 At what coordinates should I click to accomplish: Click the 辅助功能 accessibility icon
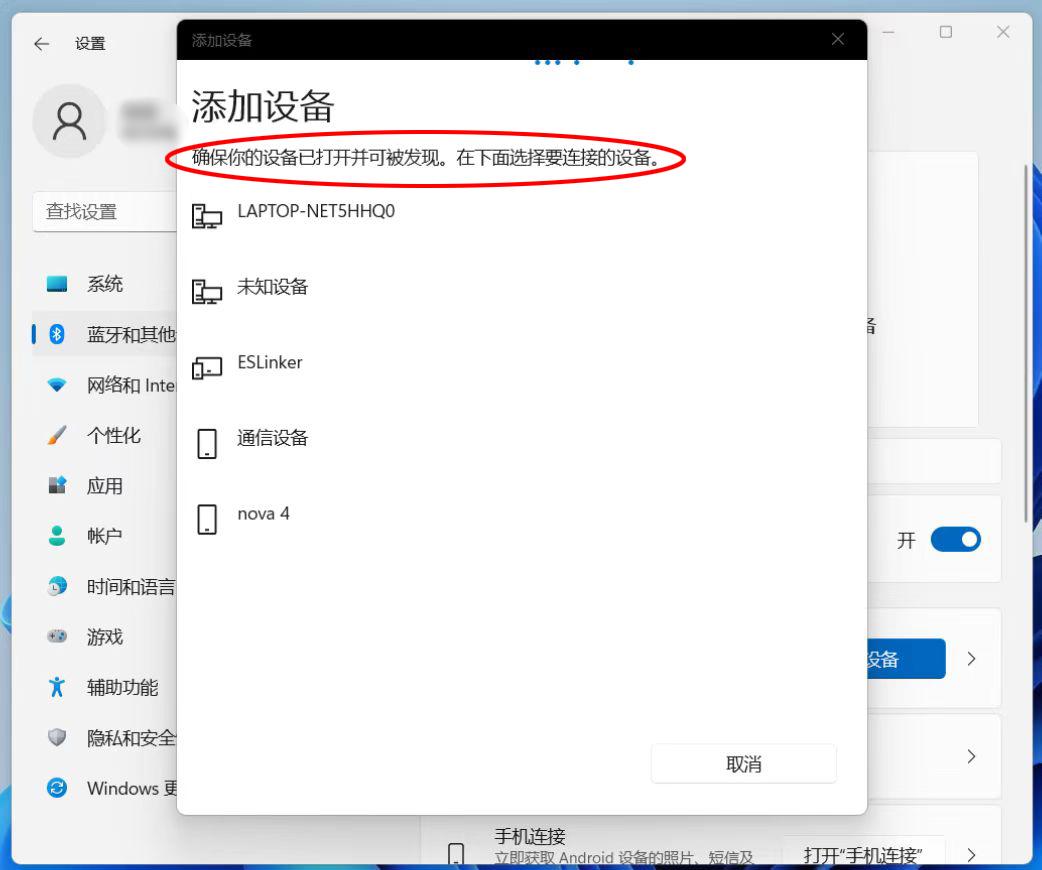coord(57,687)
